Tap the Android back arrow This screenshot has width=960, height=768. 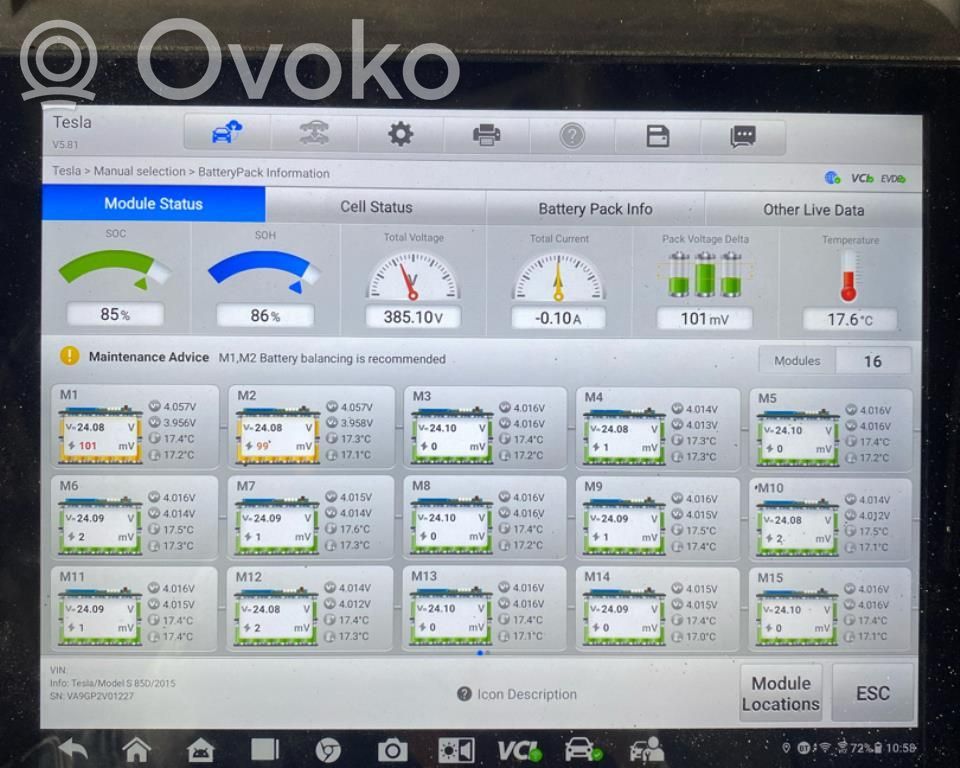[x=73, y=749]
